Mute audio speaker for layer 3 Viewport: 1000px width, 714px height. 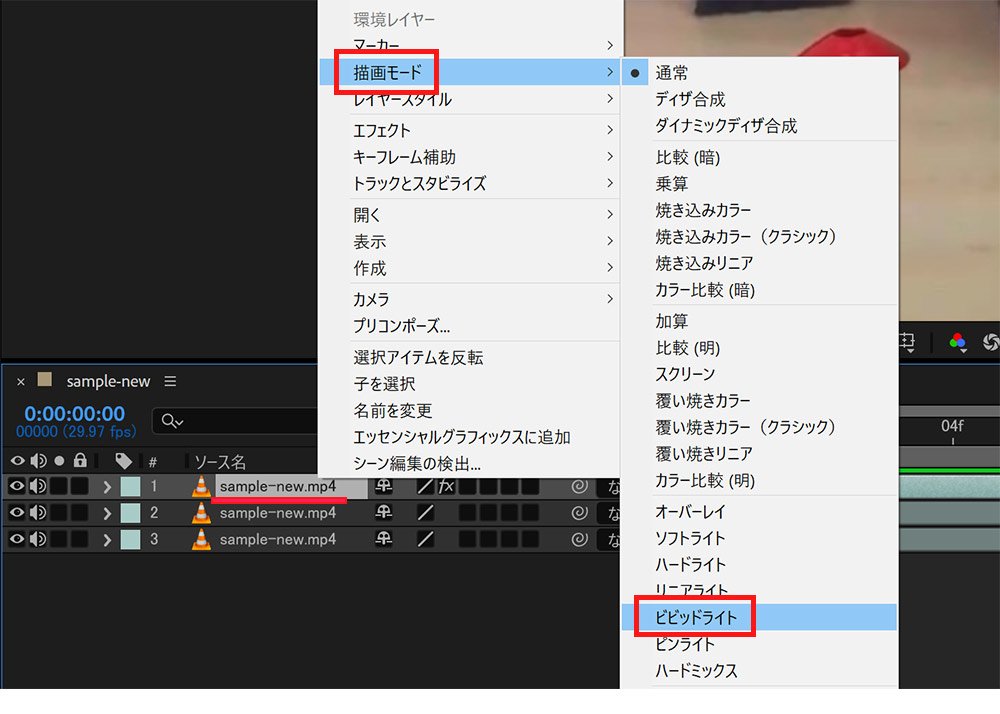coord(38,539)
